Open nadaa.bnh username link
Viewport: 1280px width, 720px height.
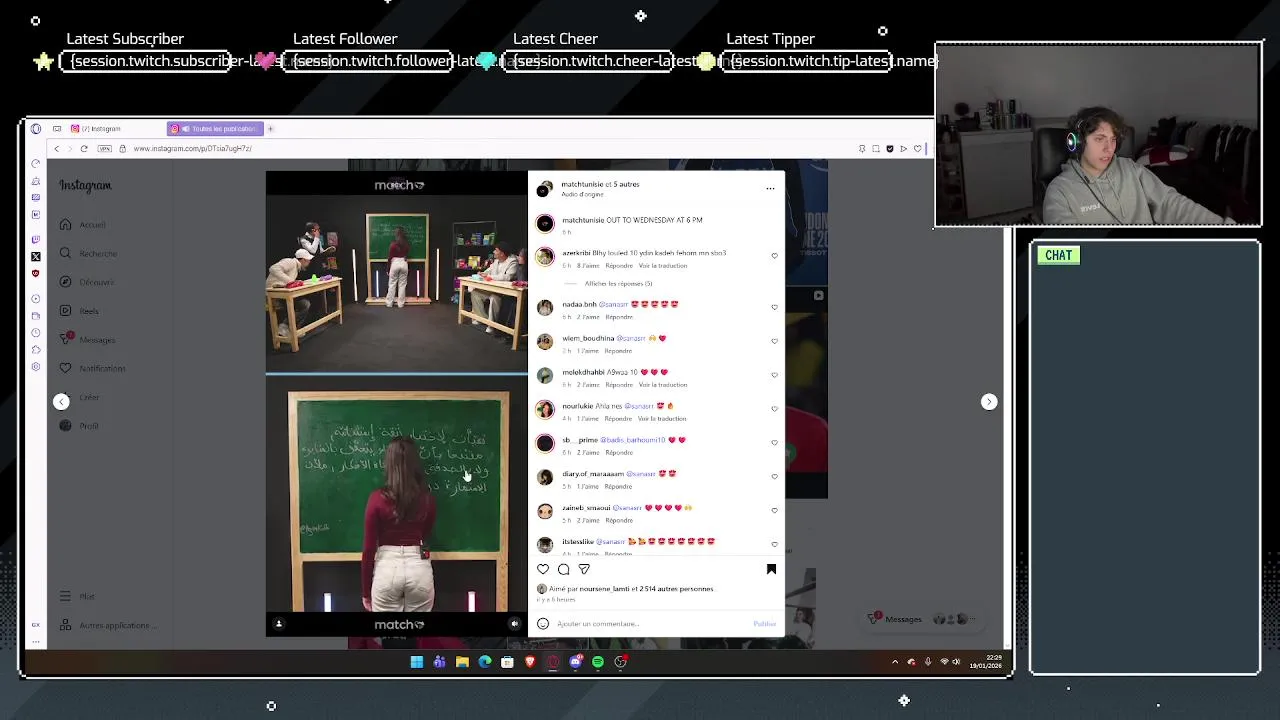pos(579,304)
